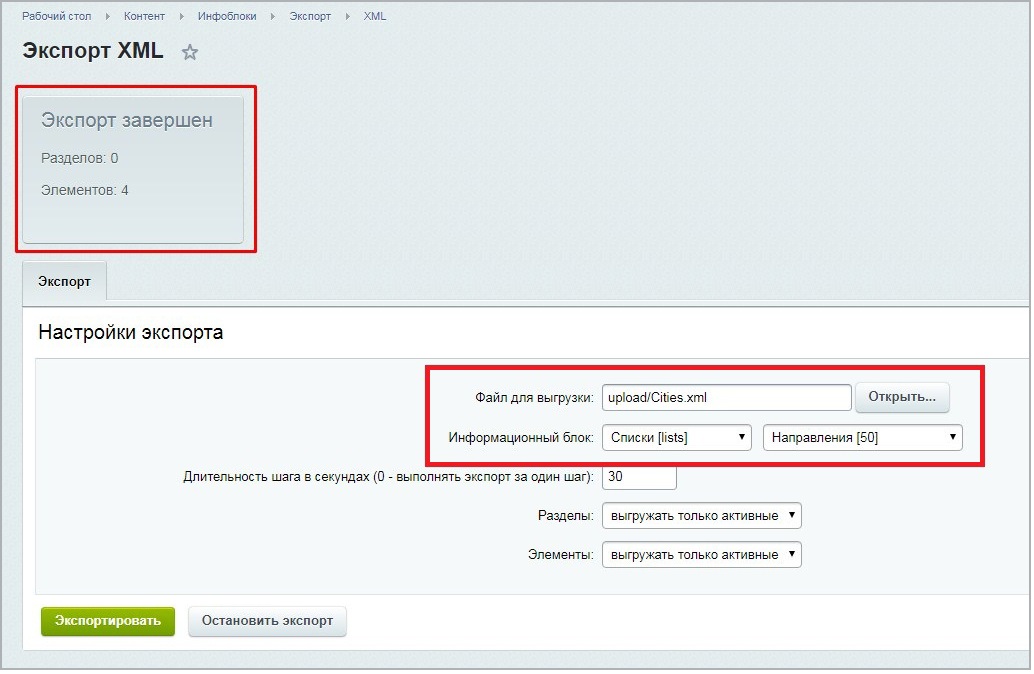Image resolution: width=1034 pixels, height=674 pixels.
Task: Click the arrow after Инфоблоки breadcrumb
Action: (271, 17)
